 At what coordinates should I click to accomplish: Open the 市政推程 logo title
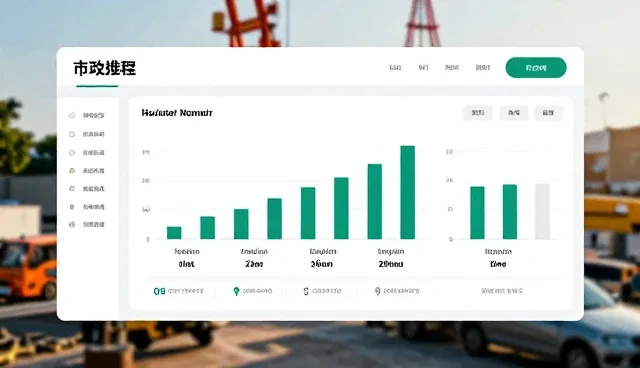pyautogui.click(x=104, y=68)
